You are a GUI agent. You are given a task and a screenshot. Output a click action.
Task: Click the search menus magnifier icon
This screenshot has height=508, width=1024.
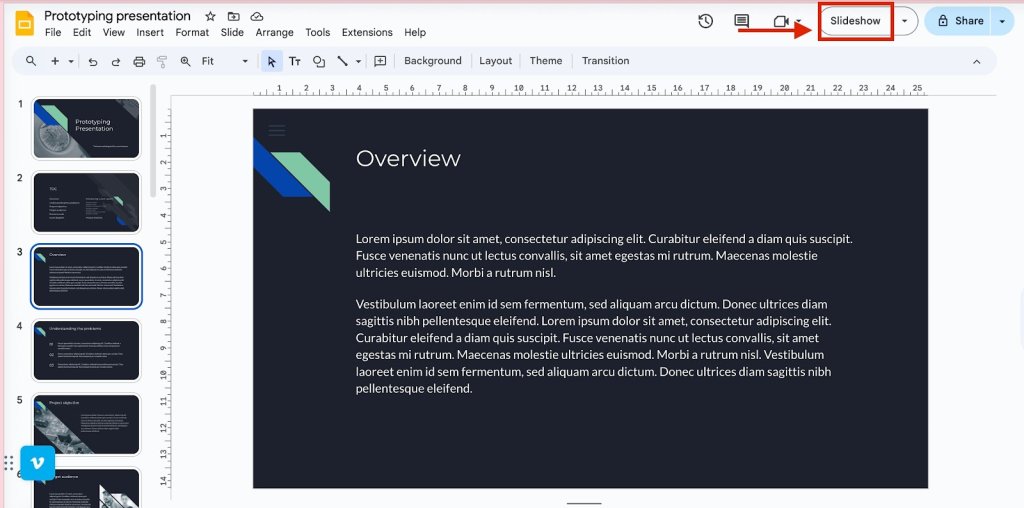click(x=31, y=61)
